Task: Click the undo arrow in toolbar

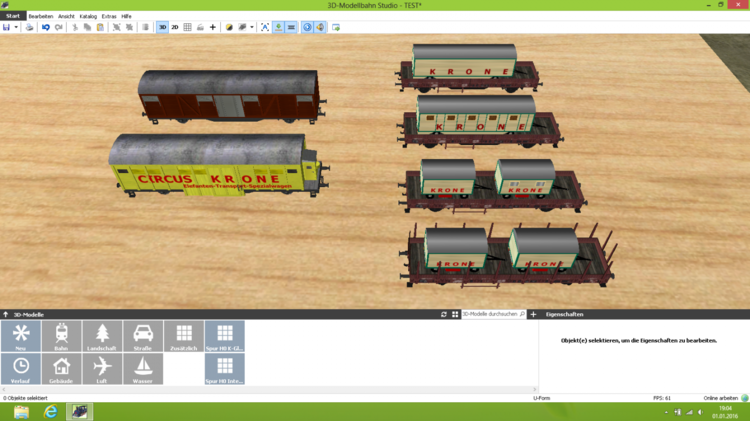Action: tap(46, 27)
